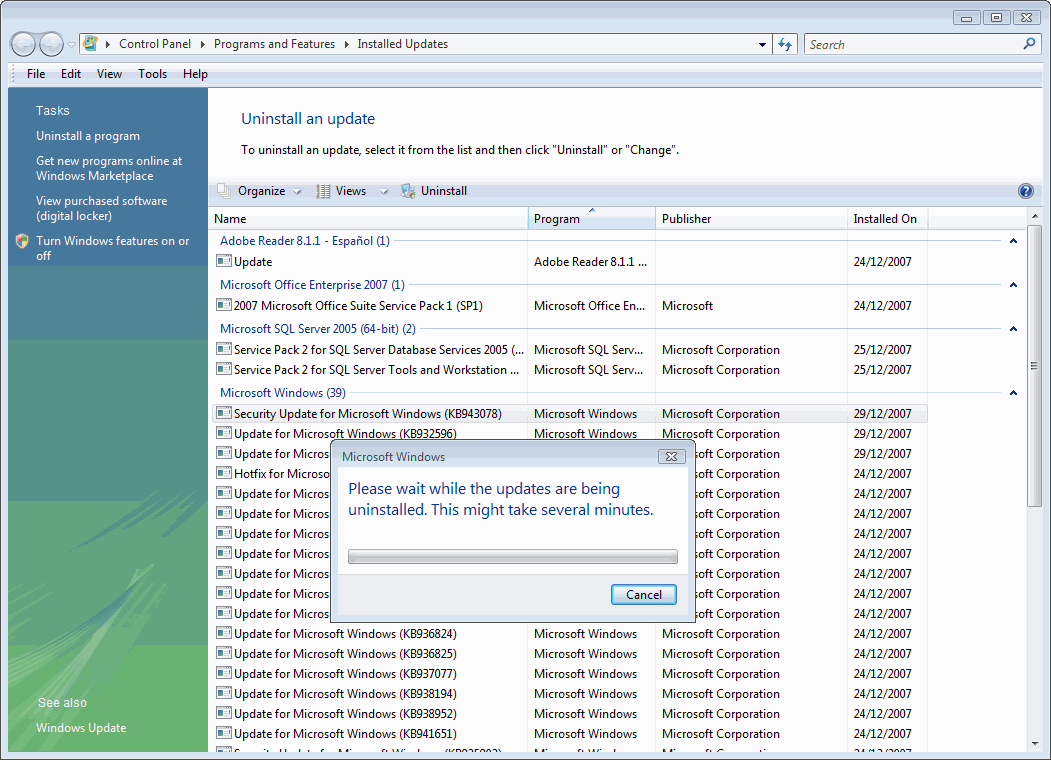The width and height of the screenshot is (1051, 760).
Task: Close the Microsoft Windows uninstall dialog
Action: (x=671, y=456)
